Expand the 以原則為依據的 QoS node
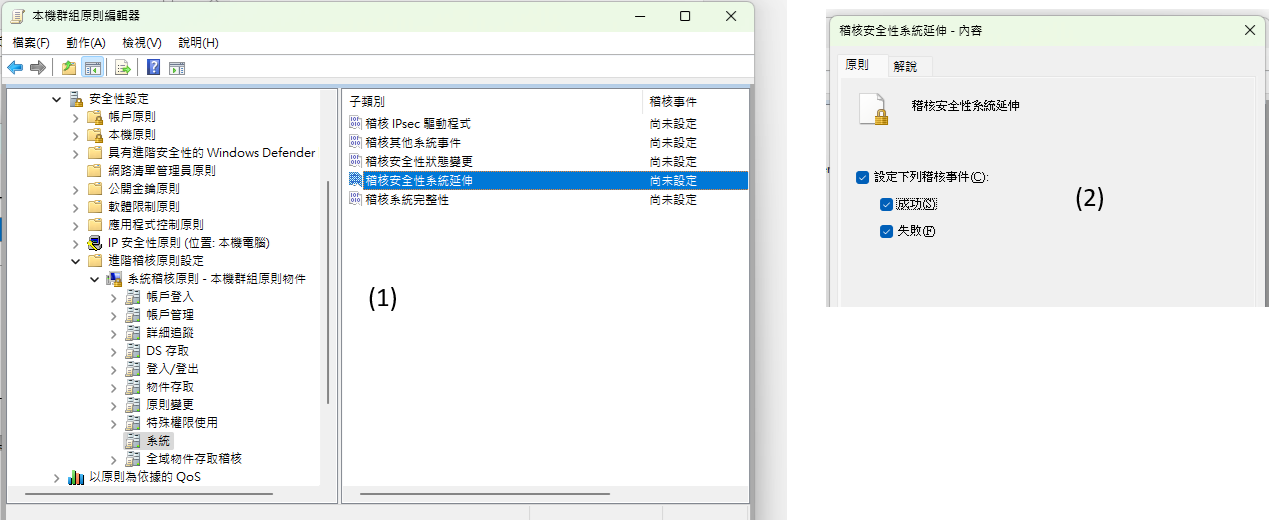The width and height of the screenshot is (1286, 520). (56, 477)
